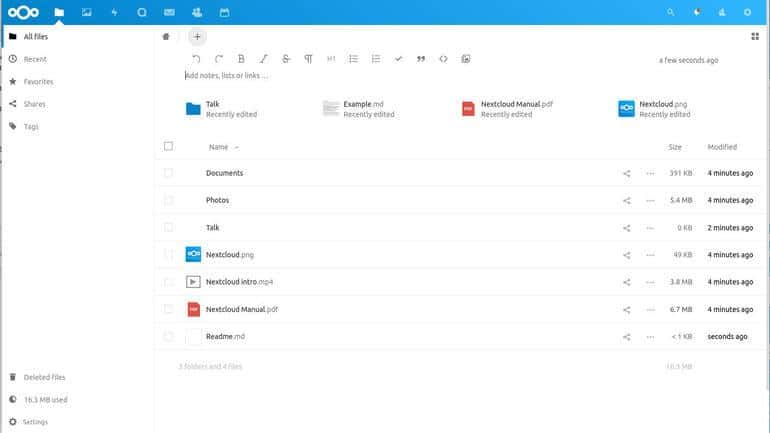Viewport: 770px width, 433px height.
Task: Share the Nextcloud.png file
Action: pos(627,255)
